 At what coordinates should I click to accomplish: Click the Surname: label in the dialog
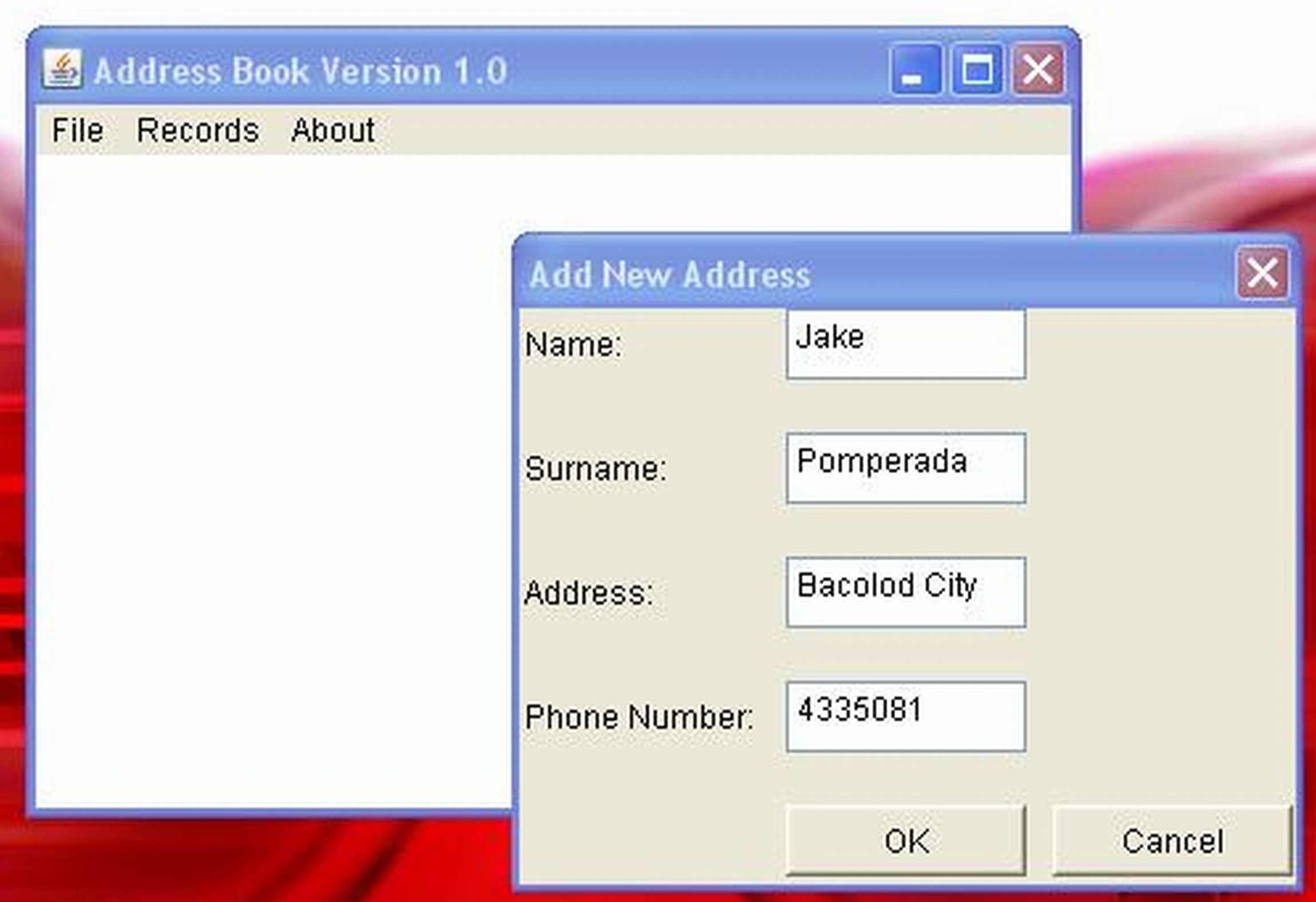click(x=595, y=469)
